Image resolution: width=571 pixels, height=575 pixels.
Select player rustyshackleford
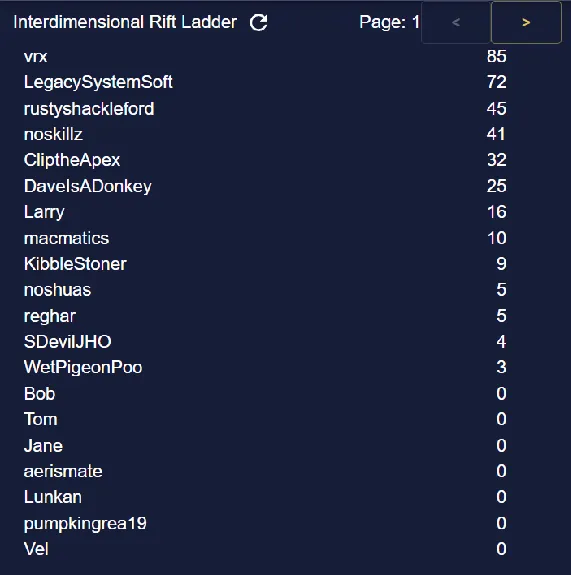[x=89, y=109]
